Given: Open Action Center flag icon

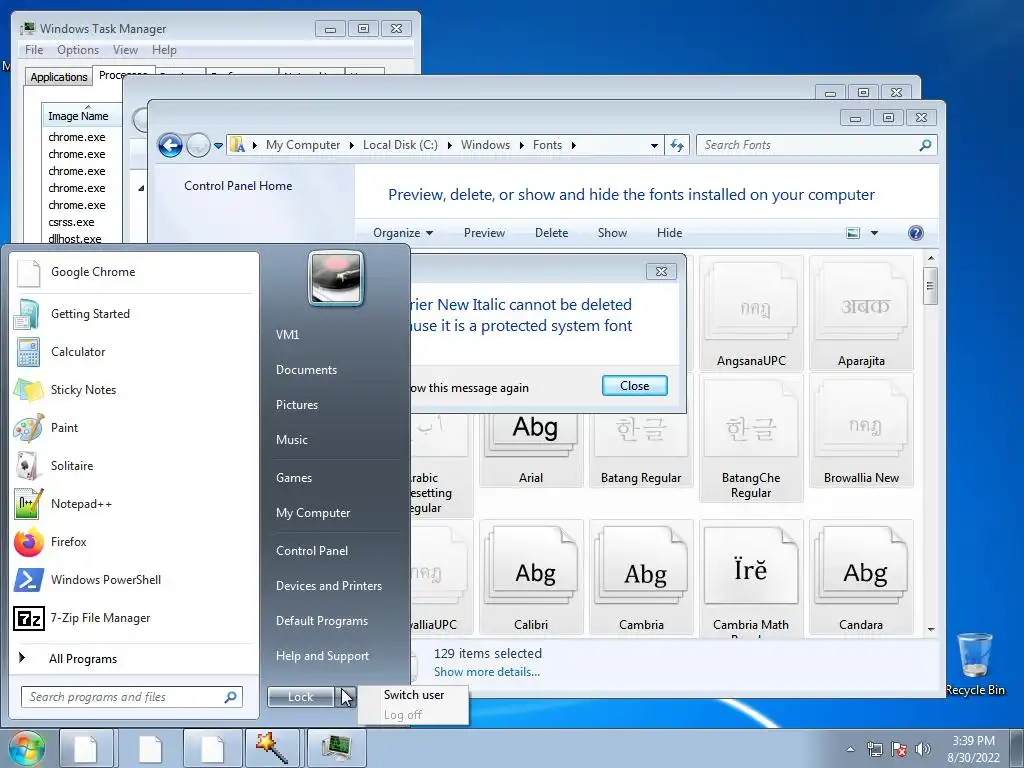Looking at the screenshot, I should tap(899, 749).
